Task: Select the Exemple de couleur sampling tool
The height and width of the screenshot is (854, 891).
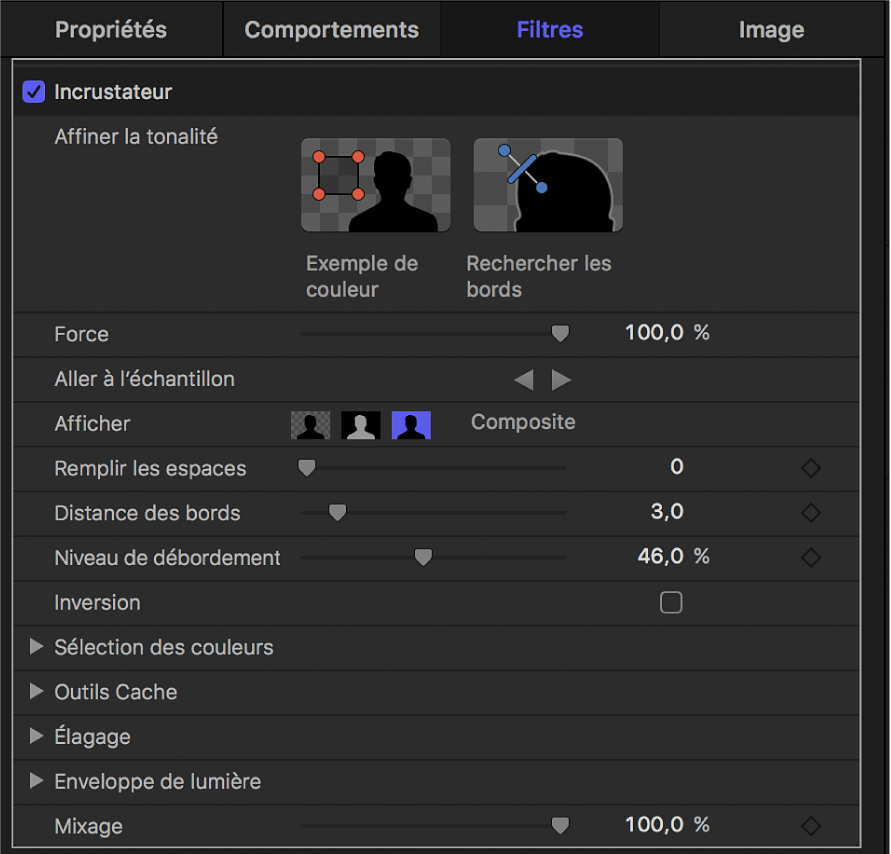Action: [x=375, y=185]
